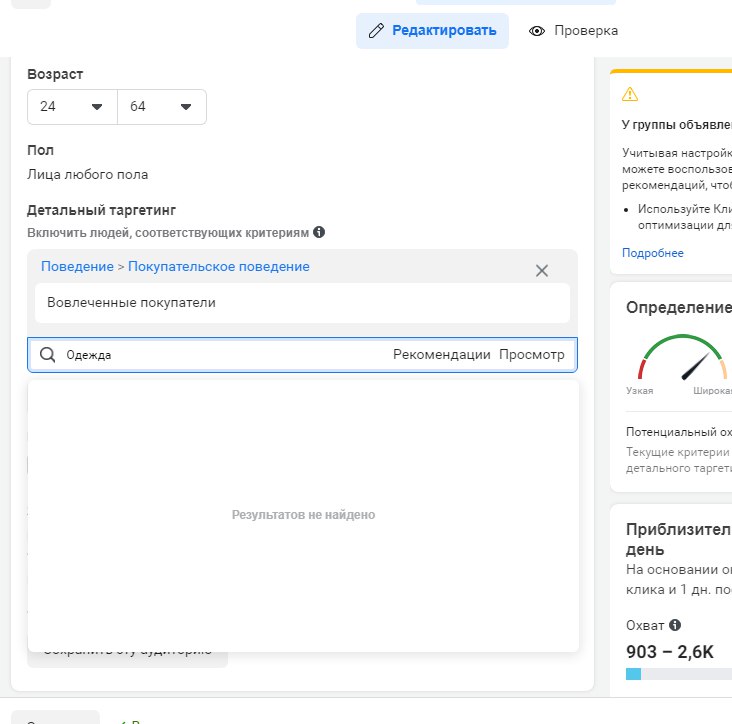The image size is (732, 724).
Task: Open the Покупательское поведение link
Action: (x=218, y=266)
